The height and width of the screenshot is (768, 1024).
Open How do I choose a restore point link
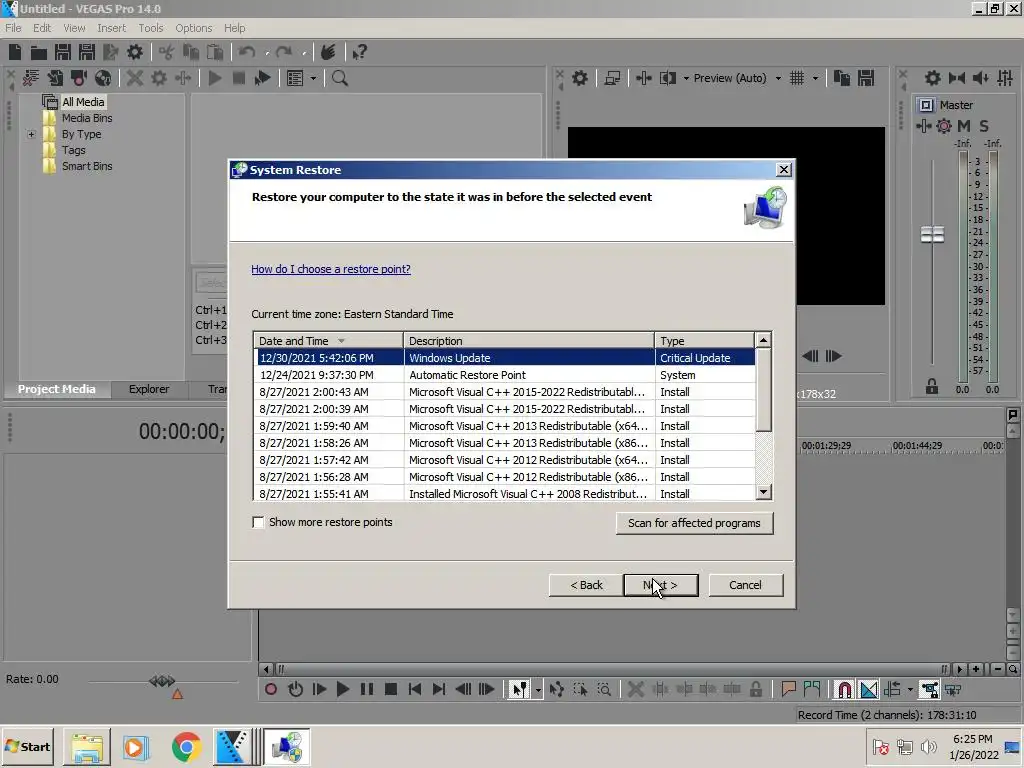point(331,269)
